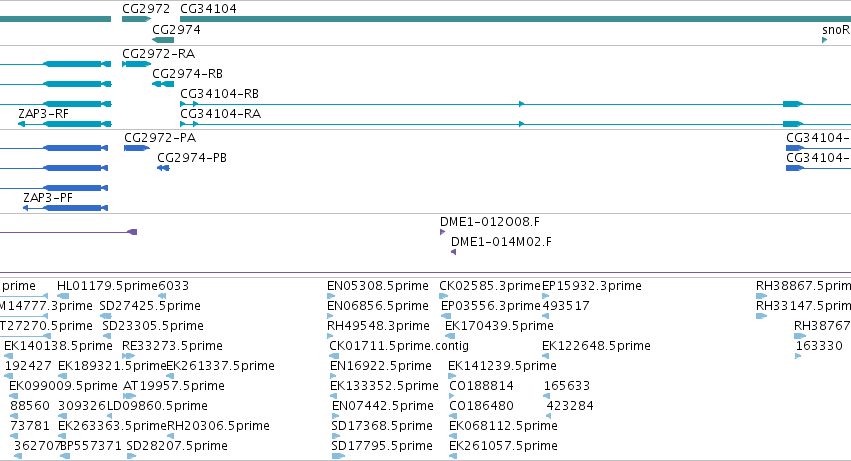Screen dimensions: 851x461
Task: Open the CG34104-RA transcript label
Action: [220, 114]
